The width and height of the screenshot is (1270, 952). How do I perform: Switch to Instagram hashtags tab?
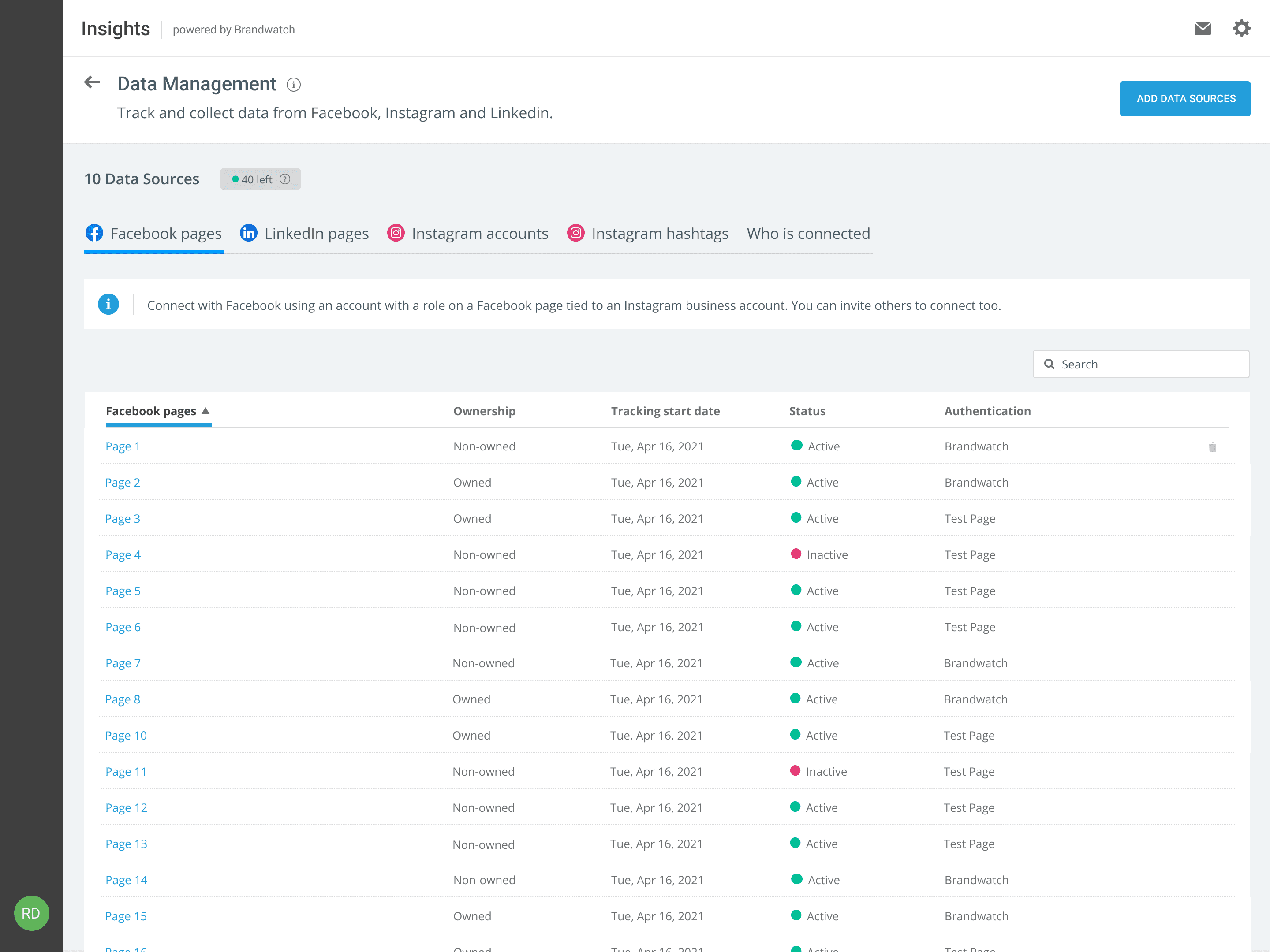coord(648,234)
